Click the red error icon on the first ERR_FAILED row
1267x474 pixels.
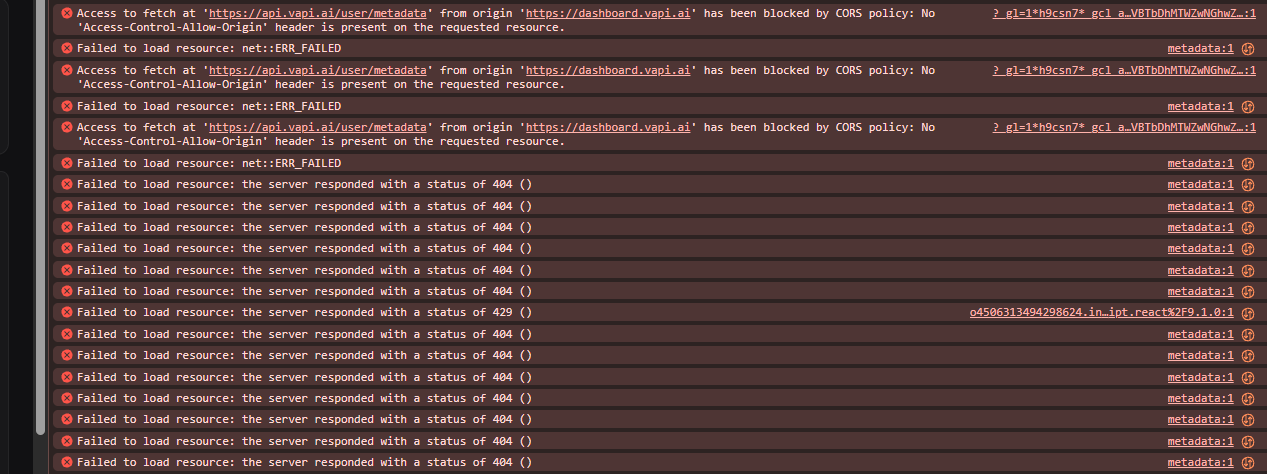point(67,48)
